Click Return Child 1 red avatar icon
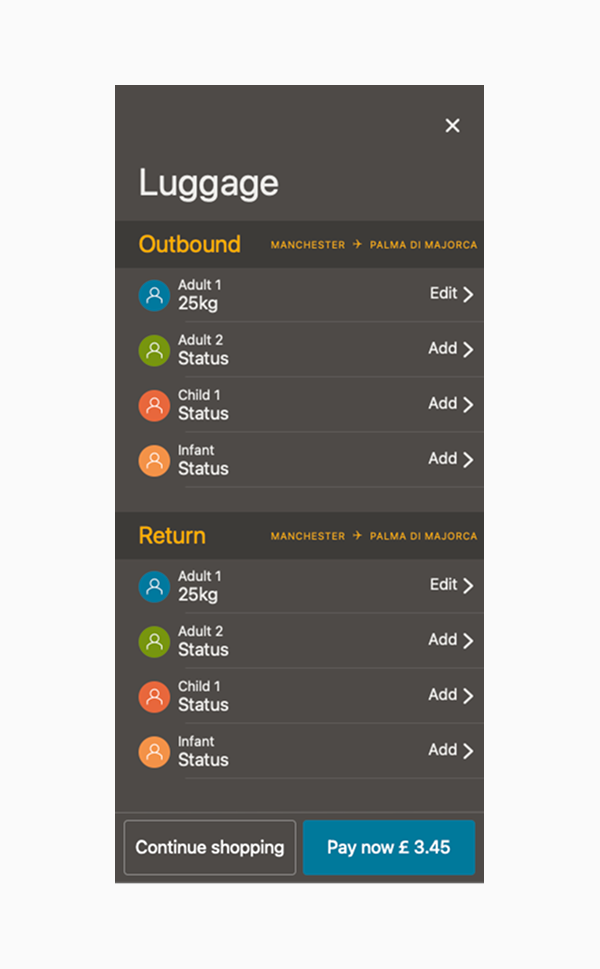This screenshot has width=600, height=969. click(154, 696)
